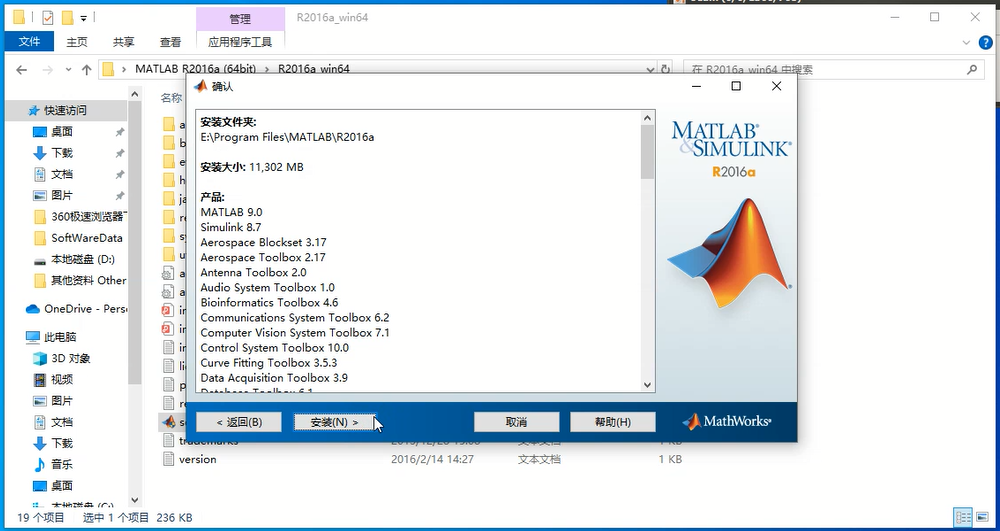1000x531 pixels.
Task: Select Simulink 8.7 in product list
Action: pos(231,227)
